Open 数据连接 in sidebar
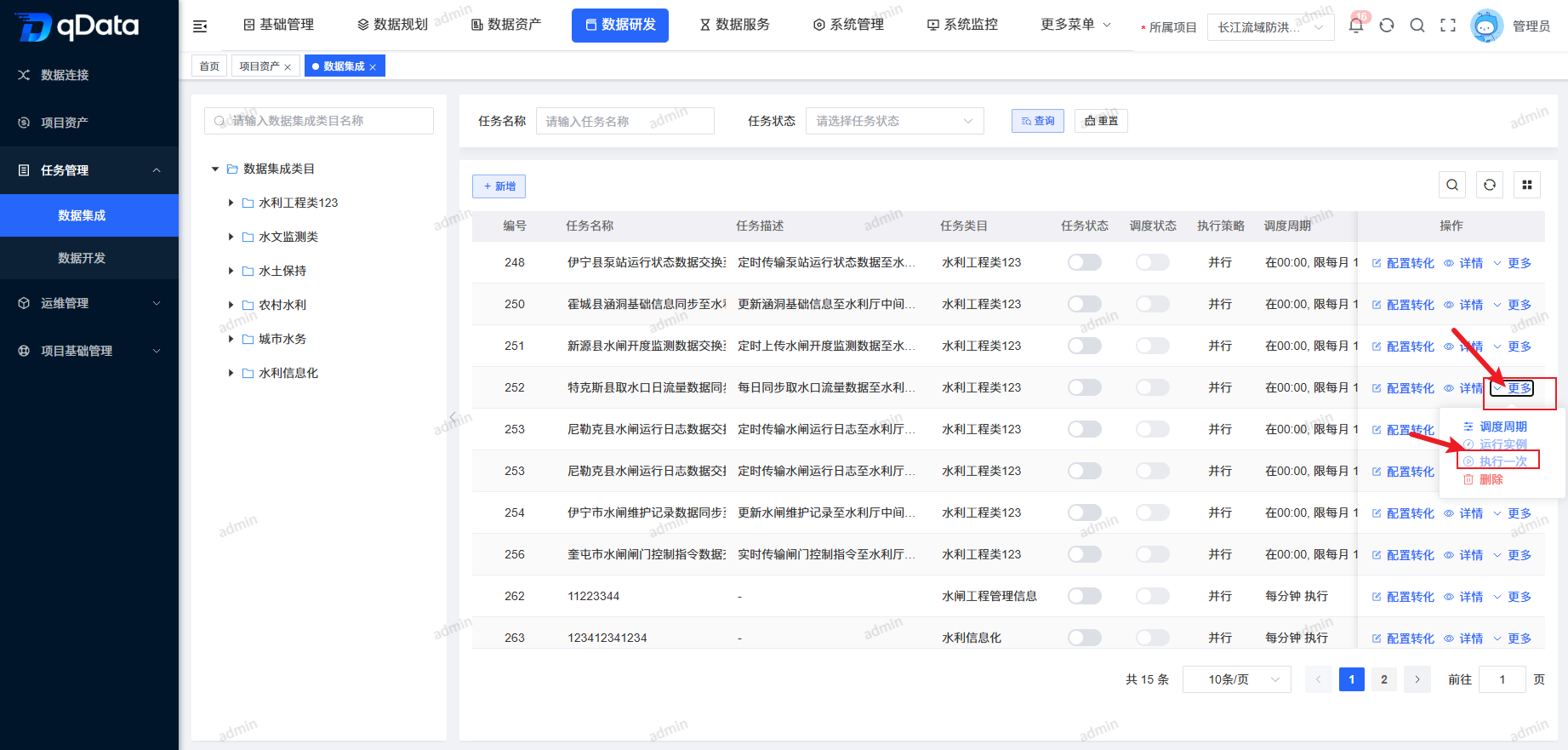Screen dimensions: 1568x750 point(89,75)
